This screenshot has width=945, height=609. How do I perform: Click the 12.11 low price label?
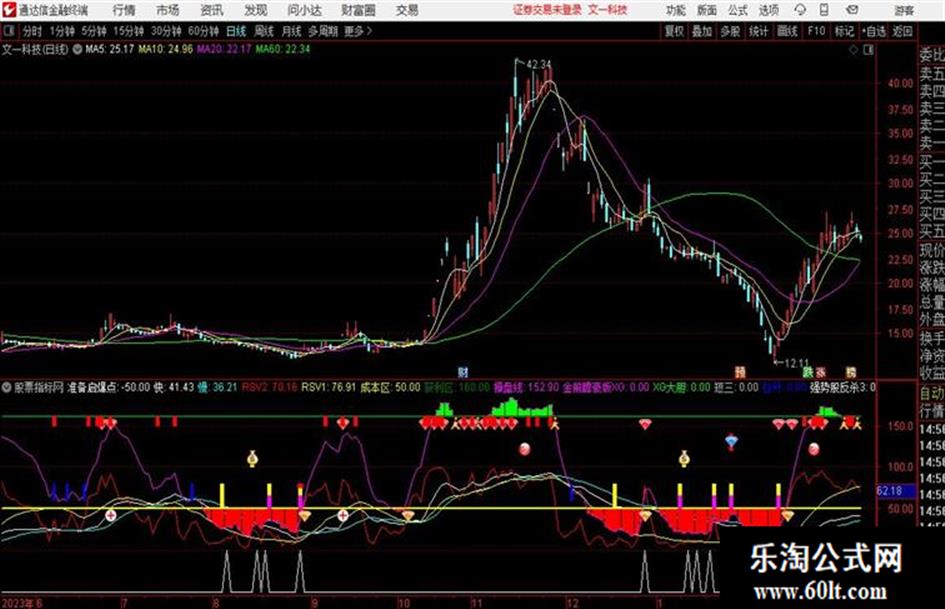coord(797,363)
